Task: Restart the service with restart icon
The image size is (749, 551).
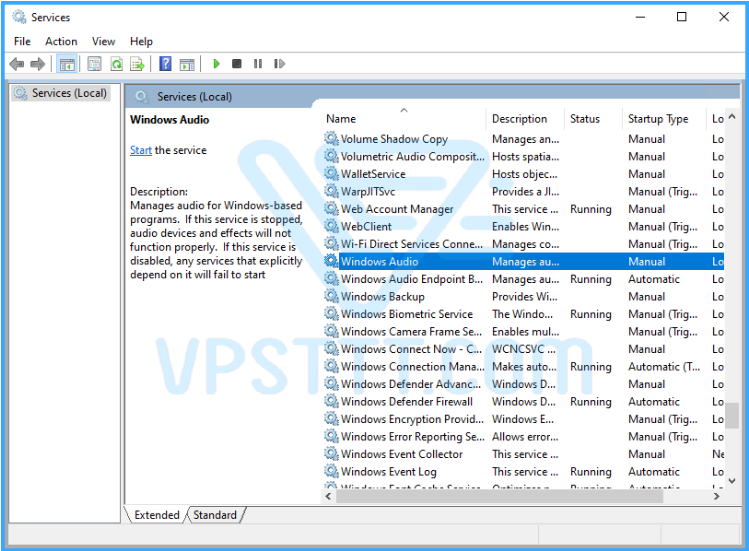Action: pyautogui.click(x=279, y=64)
